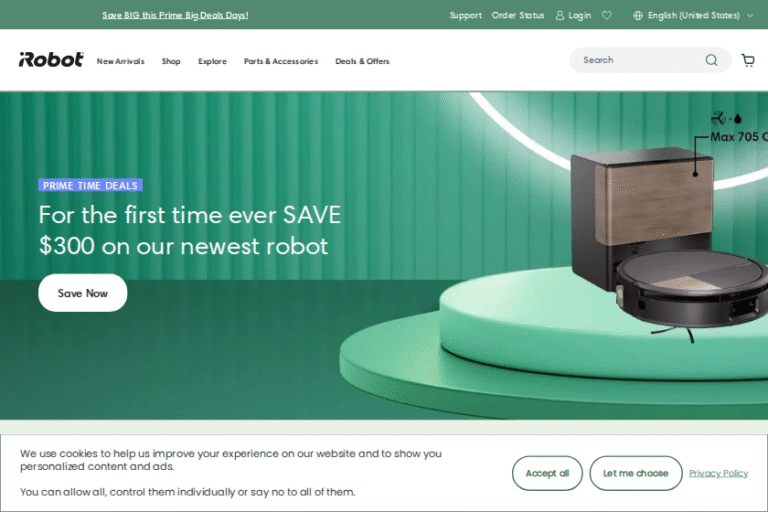768x512 pixels.
Task: Click the search magnifier icon
Action: pyautogui.click(x=711, y=60)
